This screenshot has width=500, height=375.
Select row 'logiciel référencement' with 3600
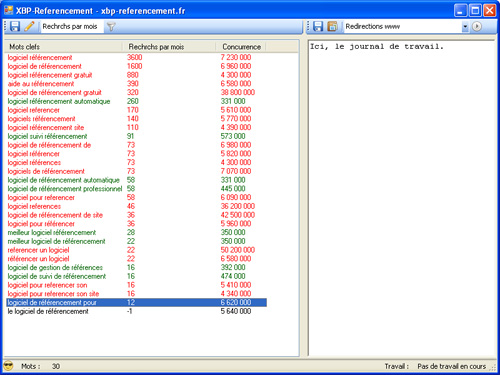pos(136,58)
